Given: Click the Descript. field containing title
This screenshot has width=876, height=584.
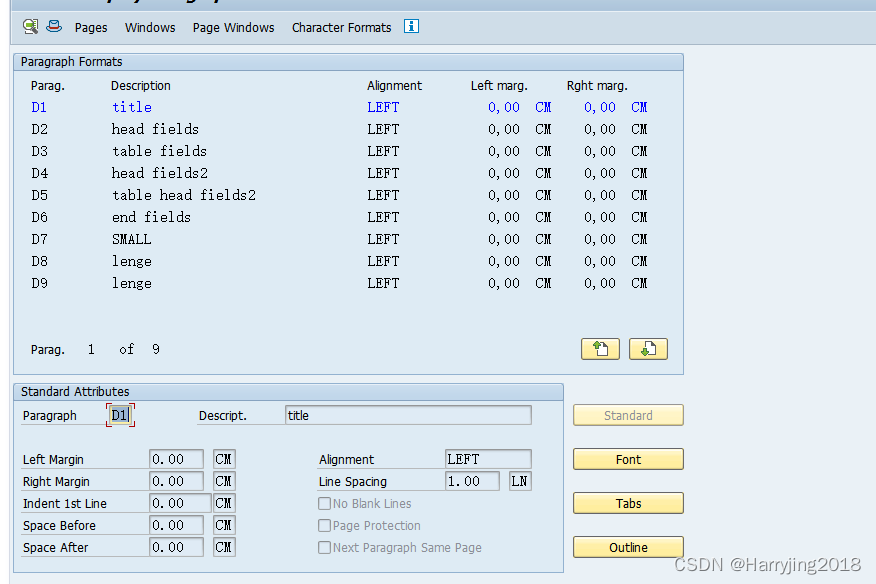Looking at the screenshot, I should 408,415.
